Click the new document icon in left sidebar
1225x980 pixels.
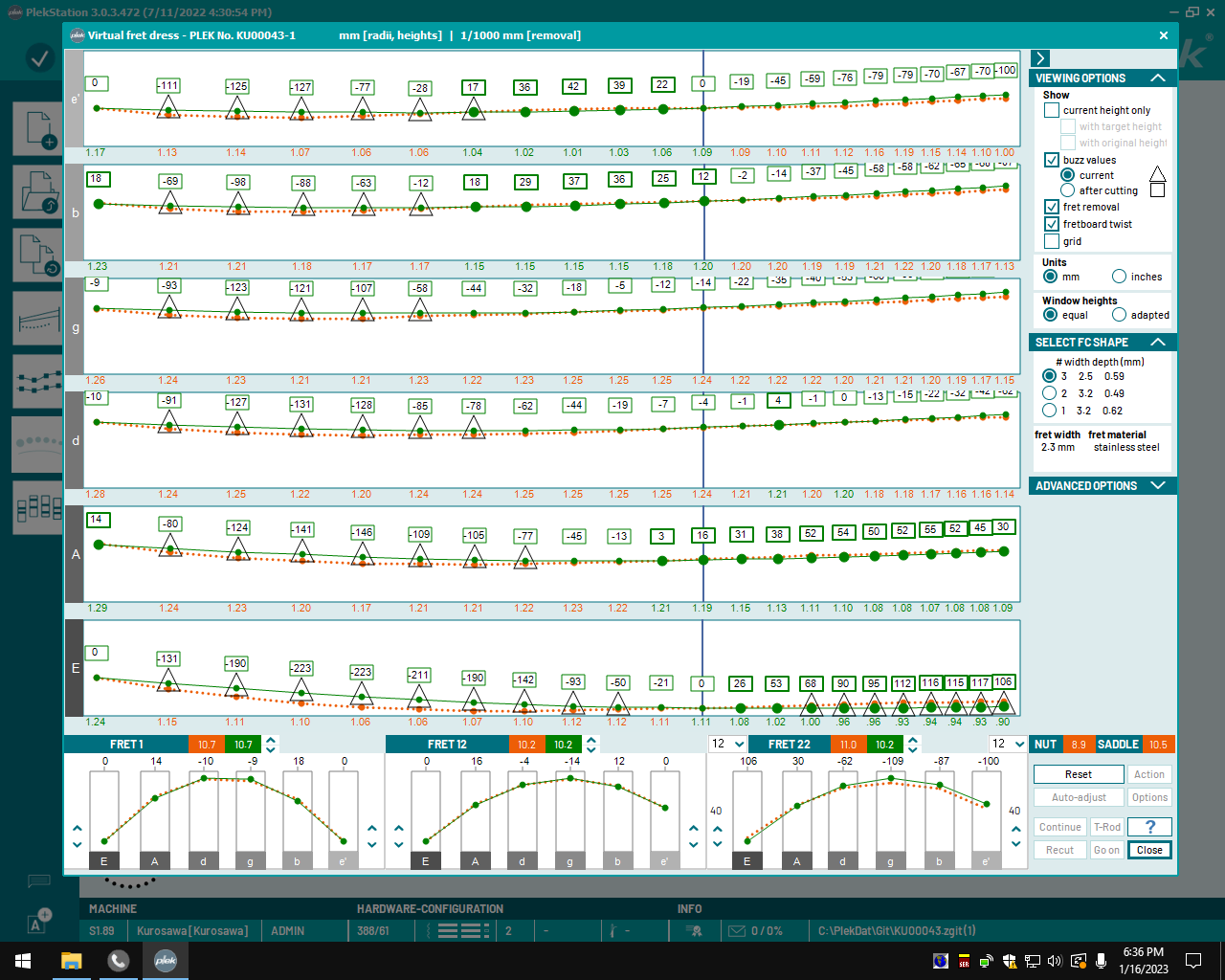pyautogui.click(x=38, y=129)
